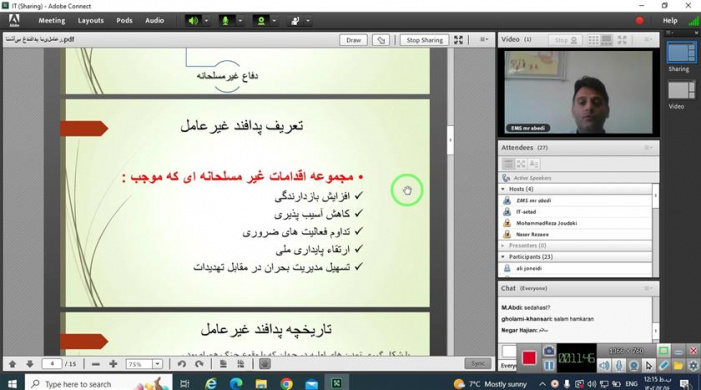Rotate page counterclockwise icon
This screenshot has width=701, height=390.
[x=182, y=364]
